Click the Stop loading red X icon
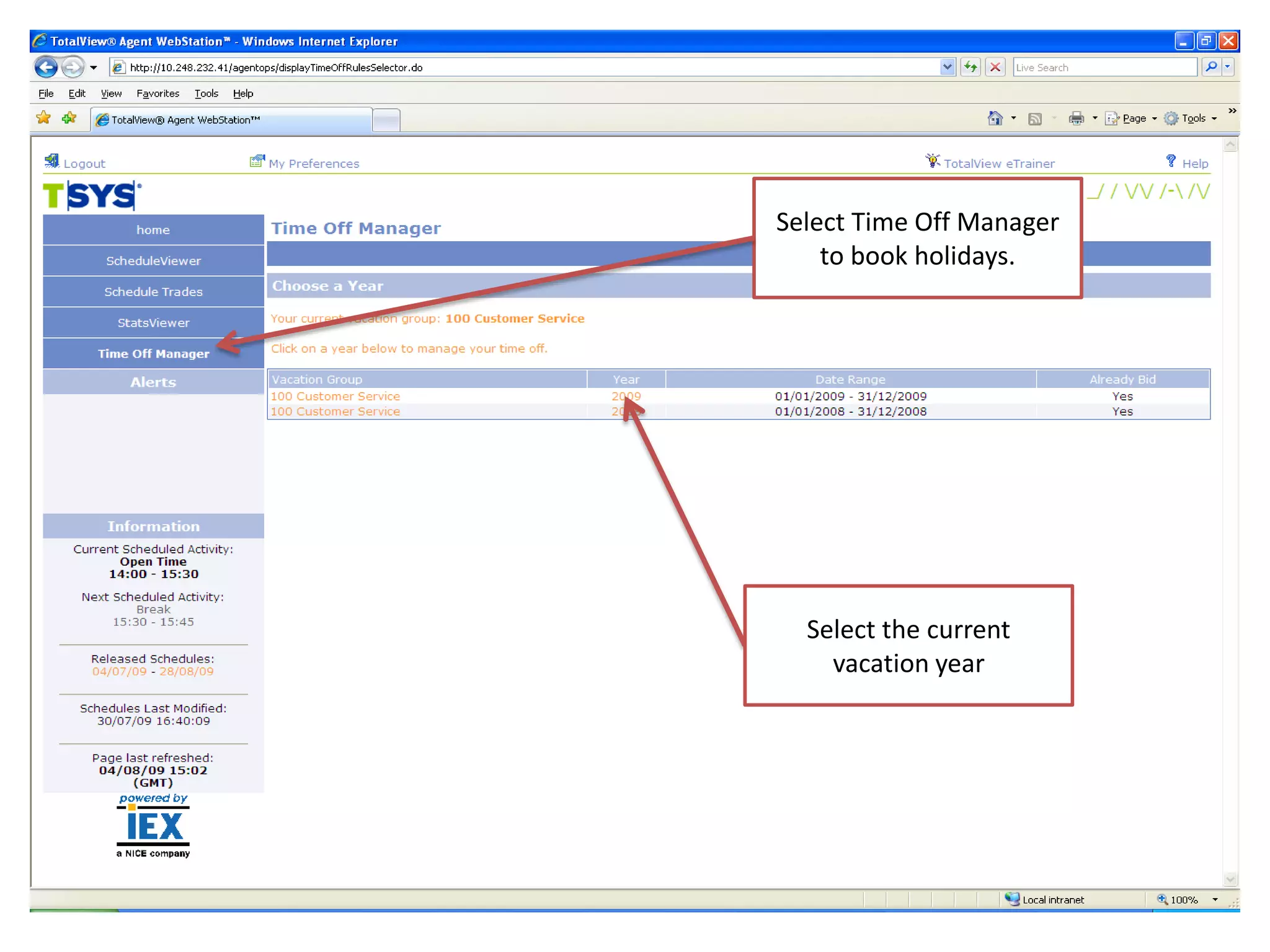 click(995, 67)
